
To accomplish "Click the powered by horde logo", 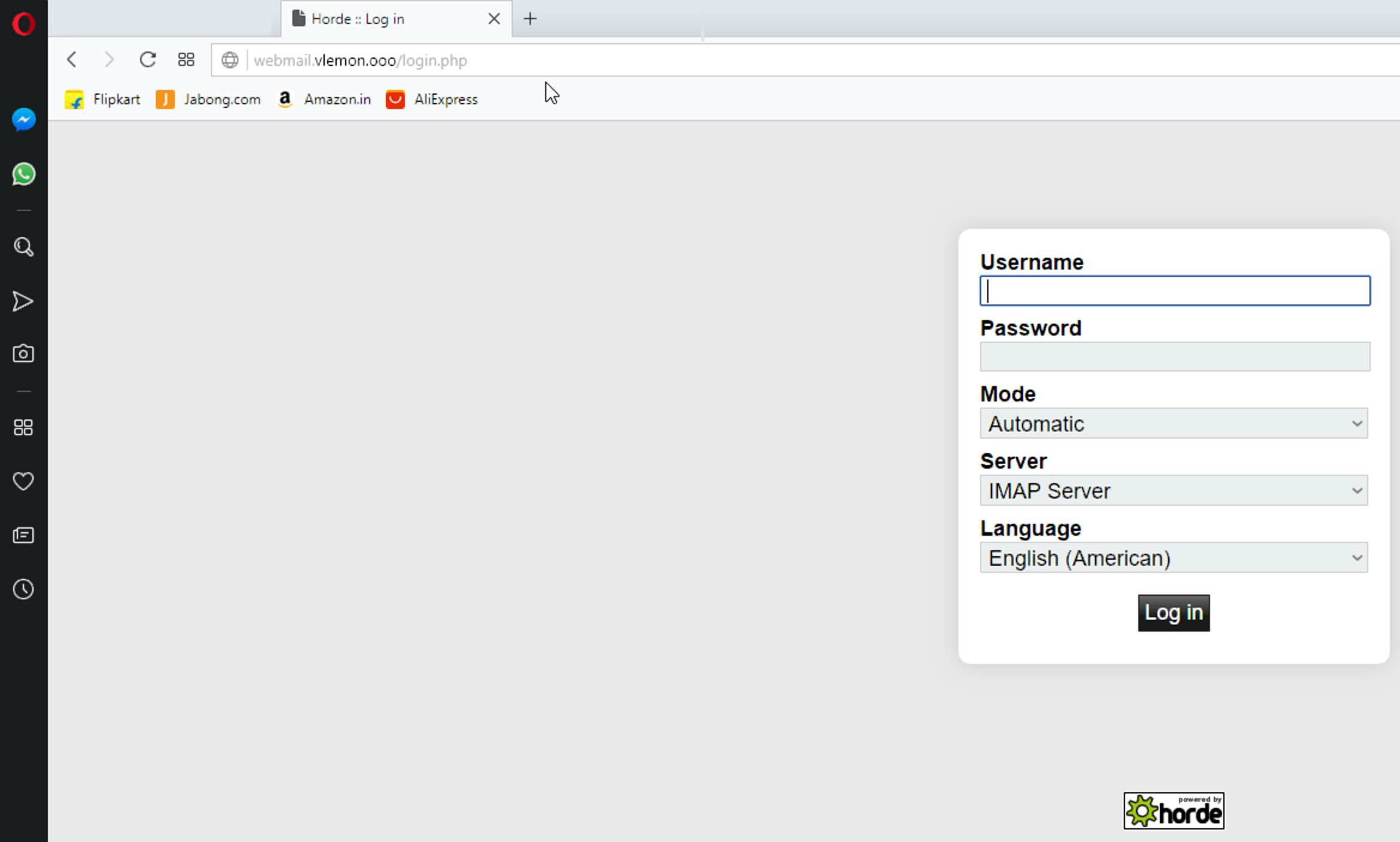I will (1173, 811).
